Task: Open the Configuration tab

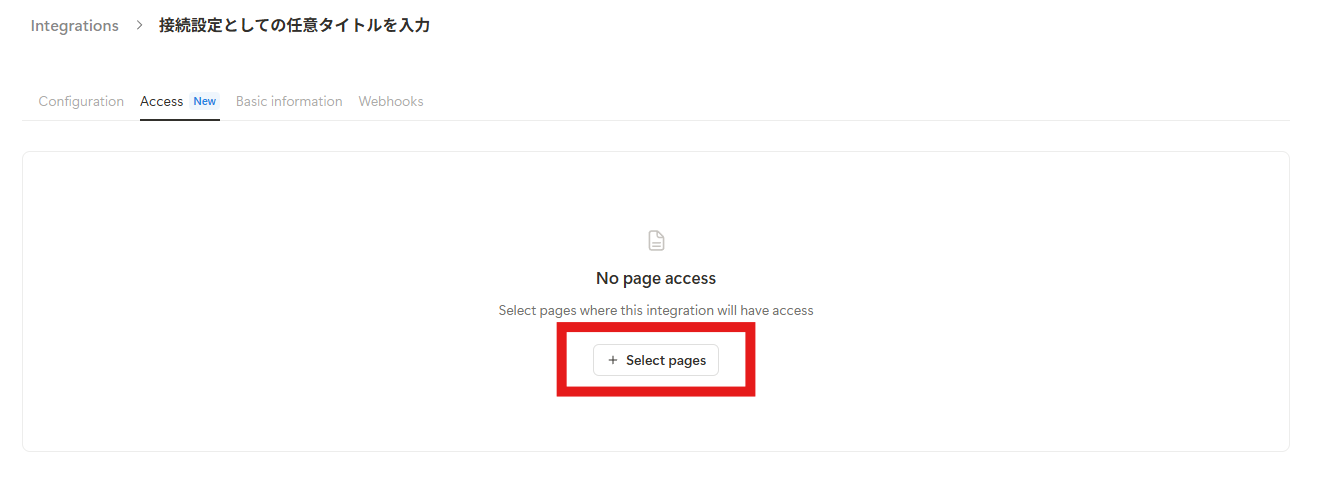Action: point(81,102)
